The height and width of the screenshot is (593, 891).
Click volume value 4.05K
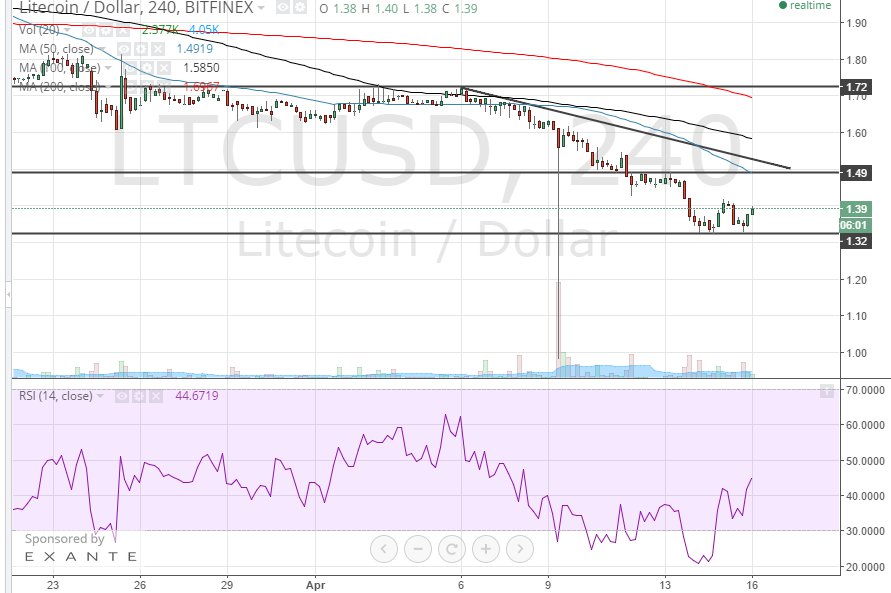tap(204, 30)
